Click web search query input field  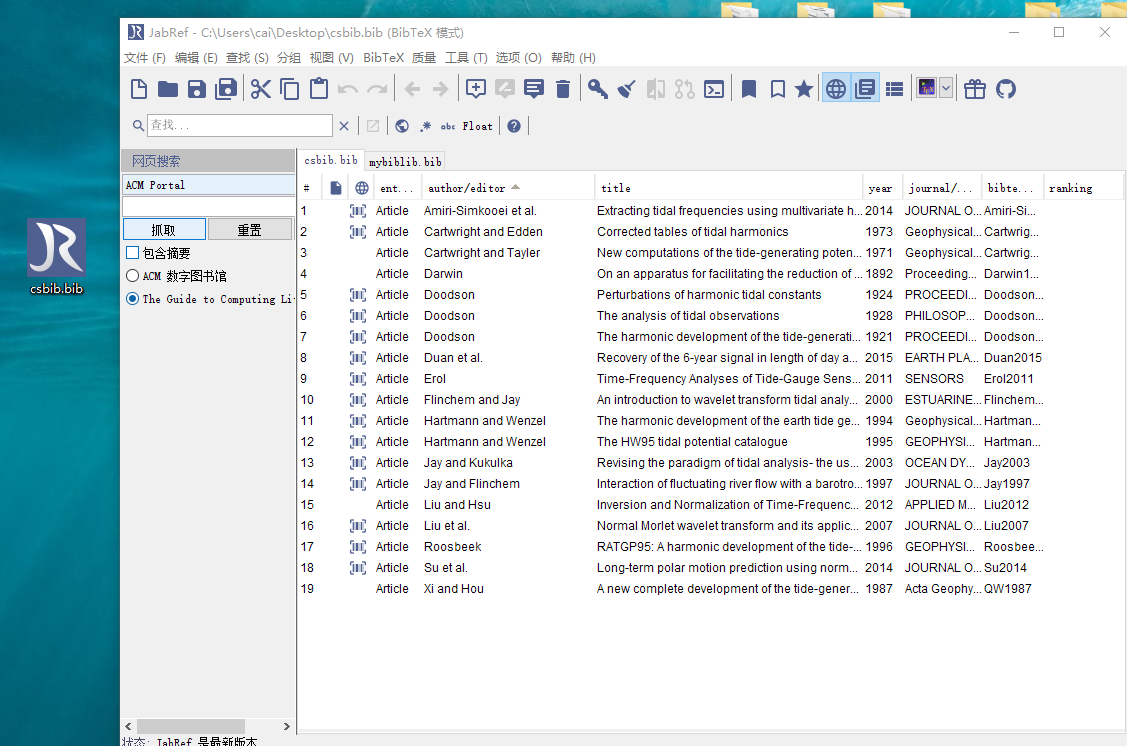[208, 207]
